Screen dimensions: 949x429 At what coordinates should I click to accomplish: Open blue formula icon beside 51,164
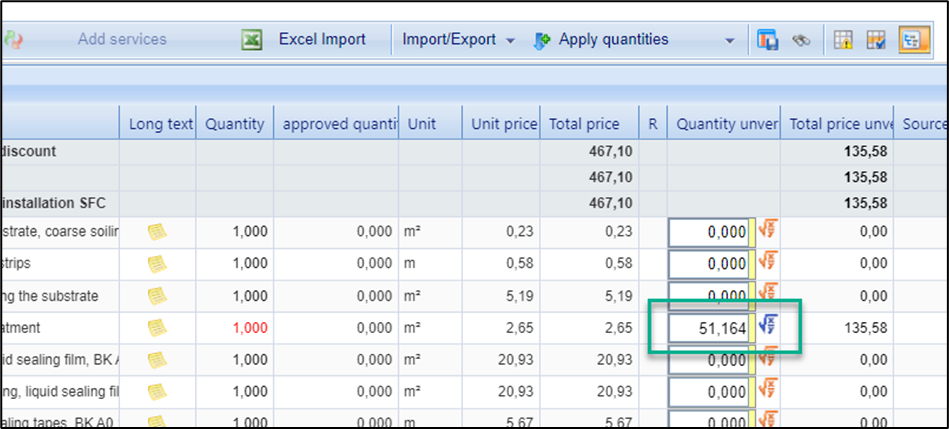(769, 326)
